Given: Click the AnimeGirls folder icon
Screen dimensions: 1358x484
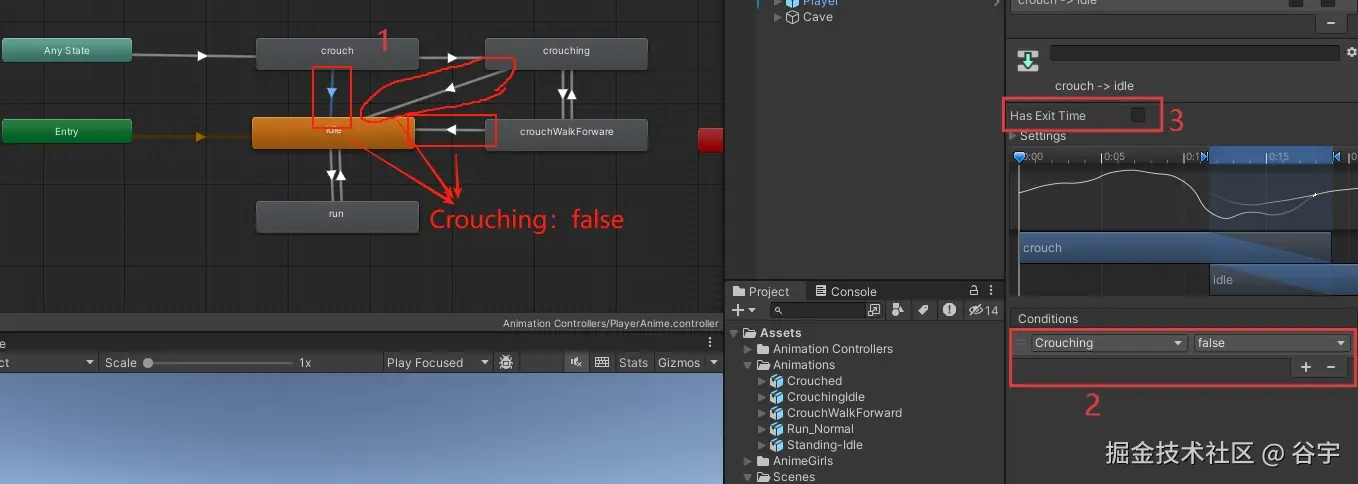Looking at the screenshot, I should pyautogui.click(x=763, y=461).
